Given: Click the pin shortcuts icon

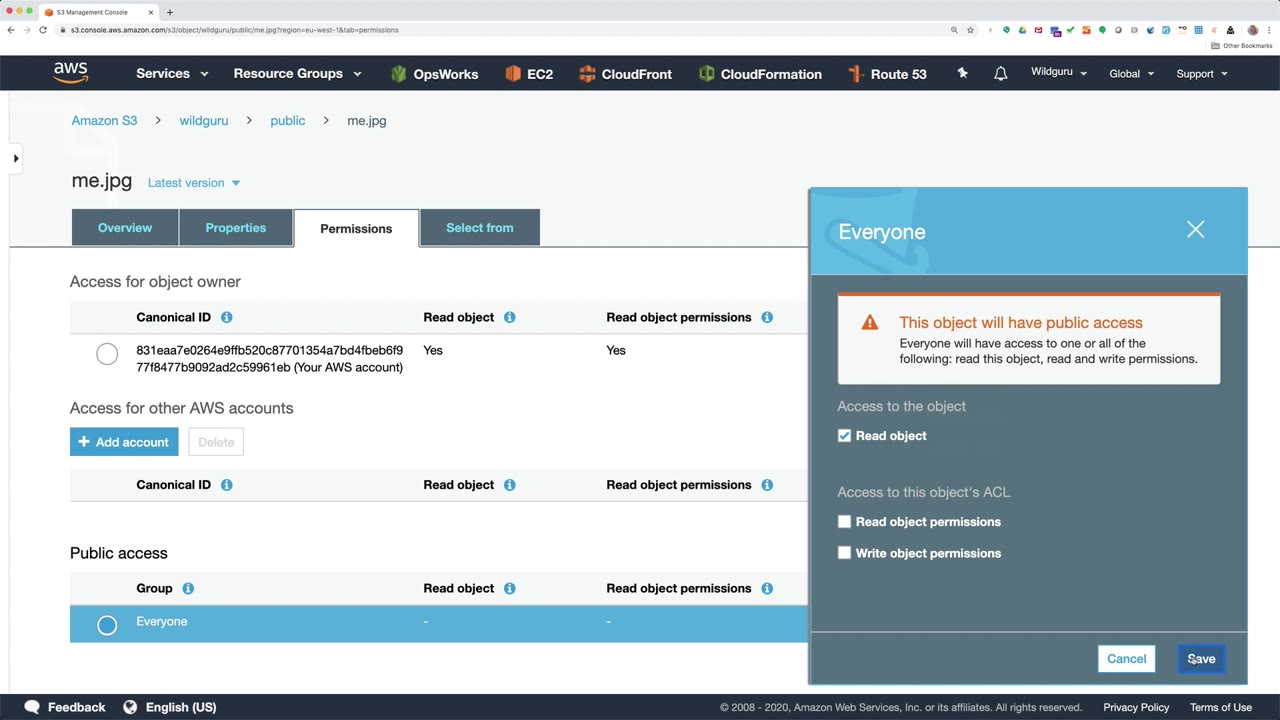Looking at the screenshot, I should point(962,73).
